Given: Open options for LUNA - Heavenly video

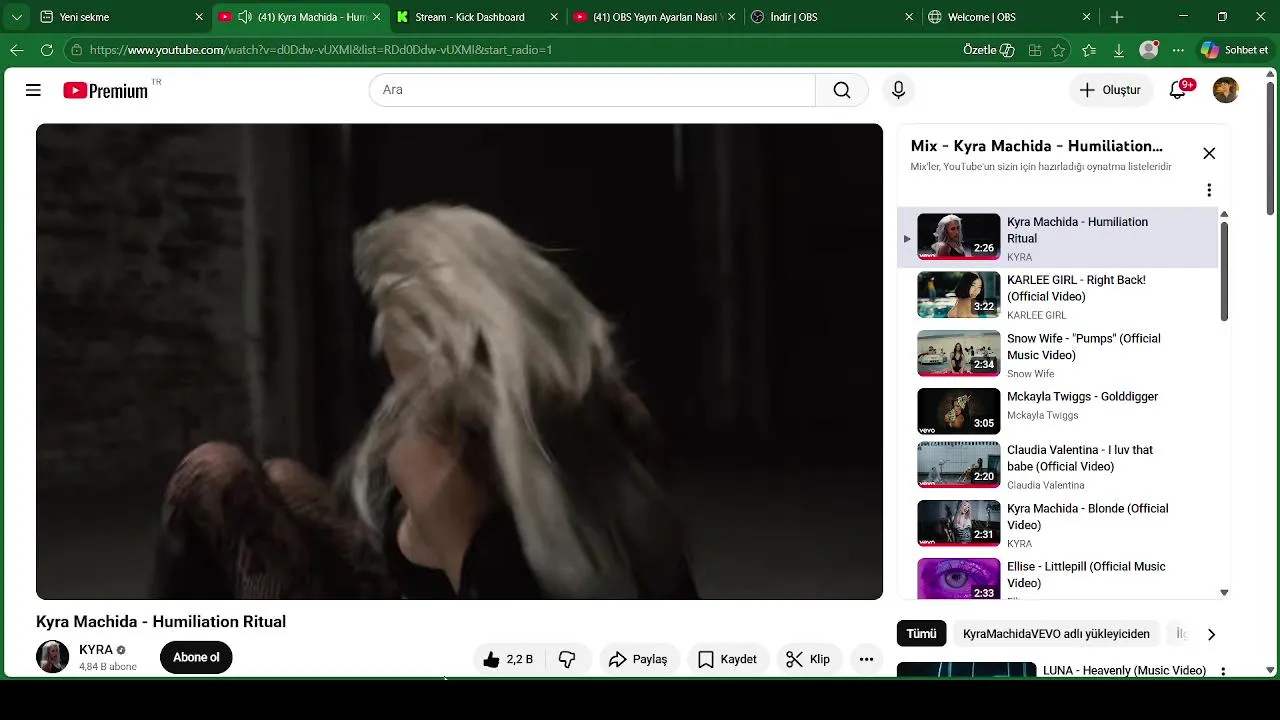Looking at the screenshot, I should click(1222, 672).
